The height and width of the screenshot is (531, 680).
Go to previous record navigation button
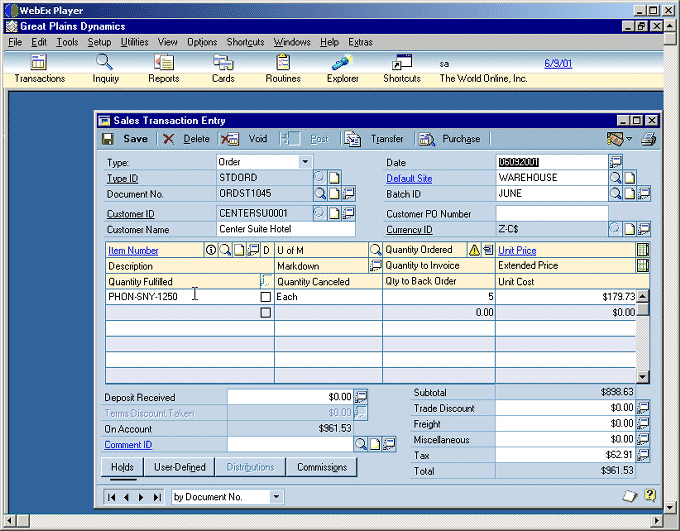126,497
